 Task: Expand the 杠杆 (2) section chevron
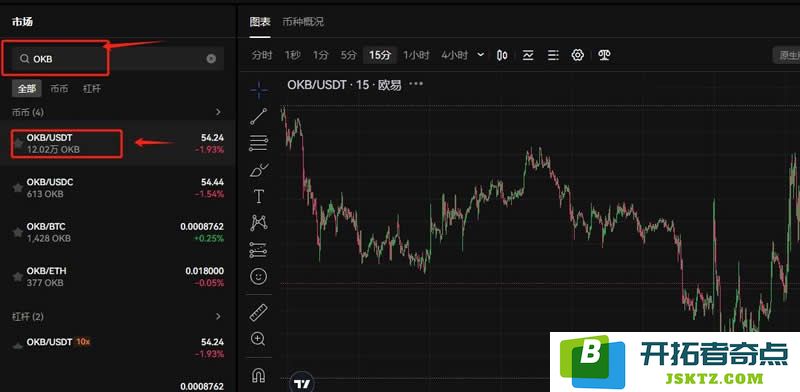point(218,316)
